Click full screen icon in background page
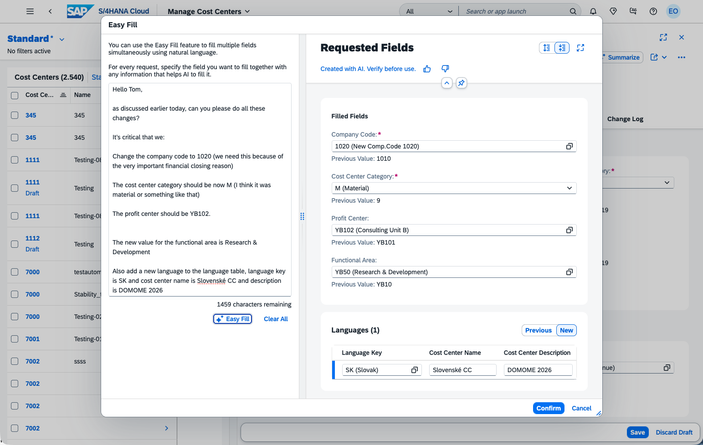Screen dimensions: 703x445 [663, 38]
